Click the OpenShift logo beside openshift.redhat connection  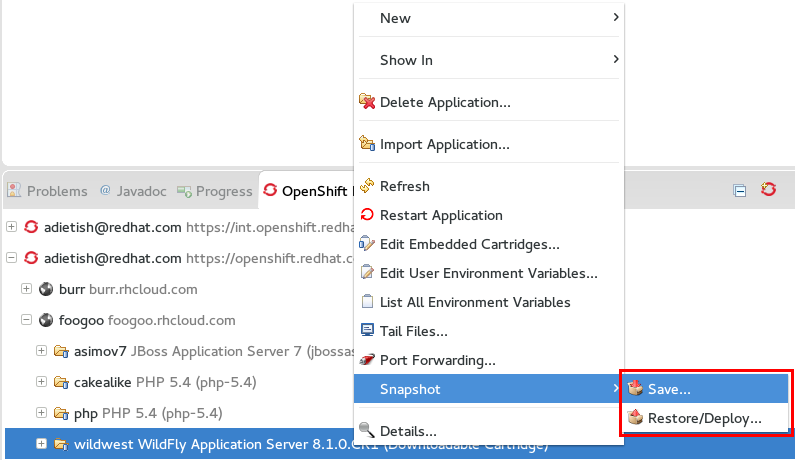point(31,258)
